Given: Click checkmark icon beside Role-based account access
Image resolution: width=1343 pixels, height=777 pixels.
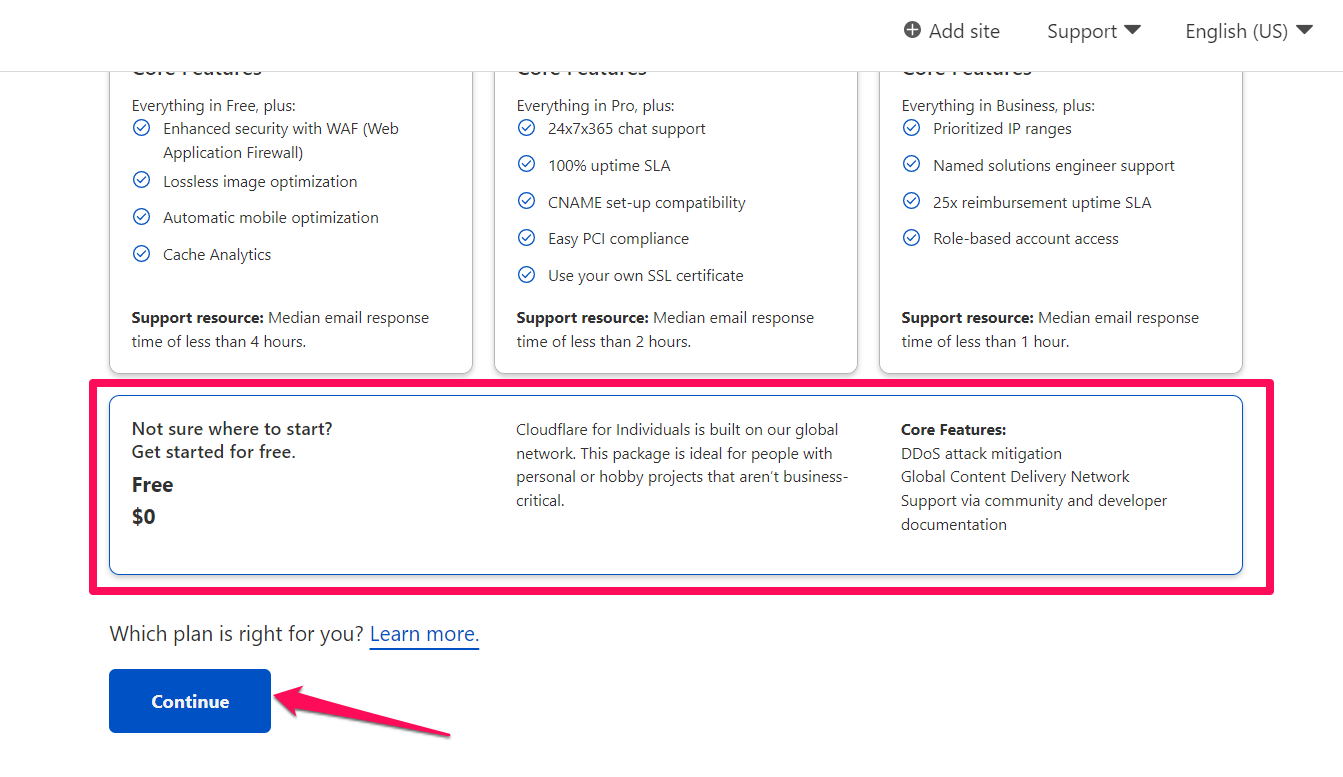Looking at the screenshot, I should click(x=912, y=237).
